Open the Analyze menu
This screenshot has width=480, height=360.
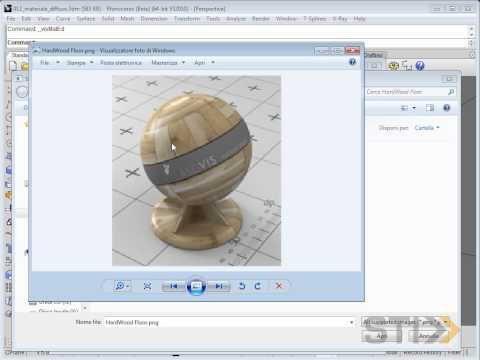[x=236, y=19]
